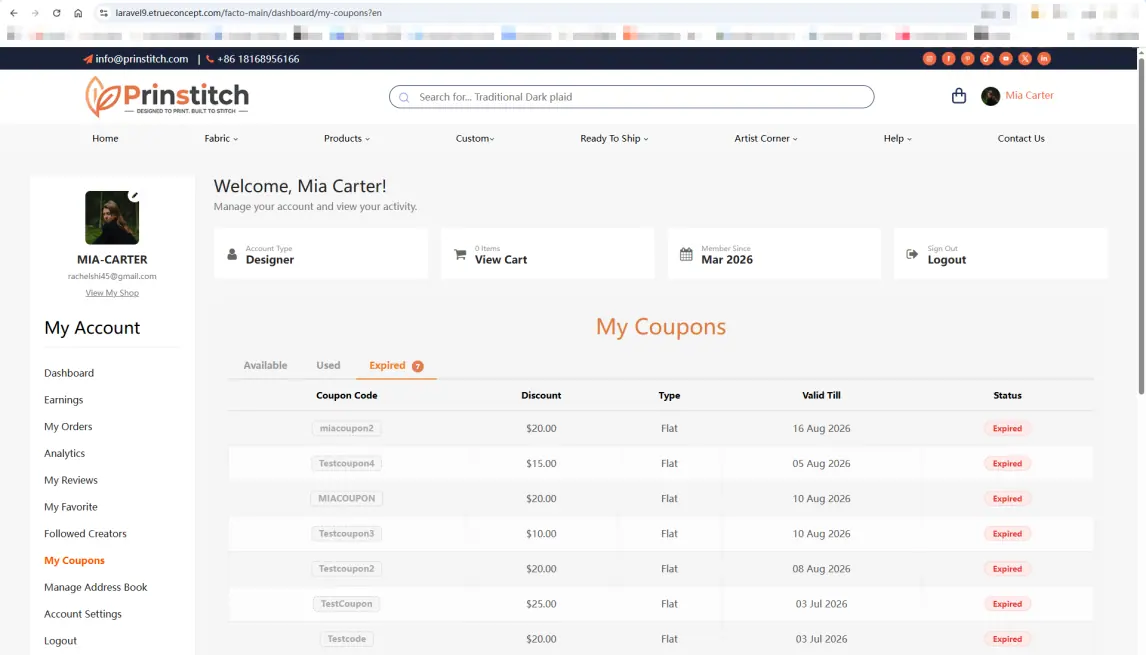
Task: Click the miacoupon2 coupon code
Action: point(346,428)
